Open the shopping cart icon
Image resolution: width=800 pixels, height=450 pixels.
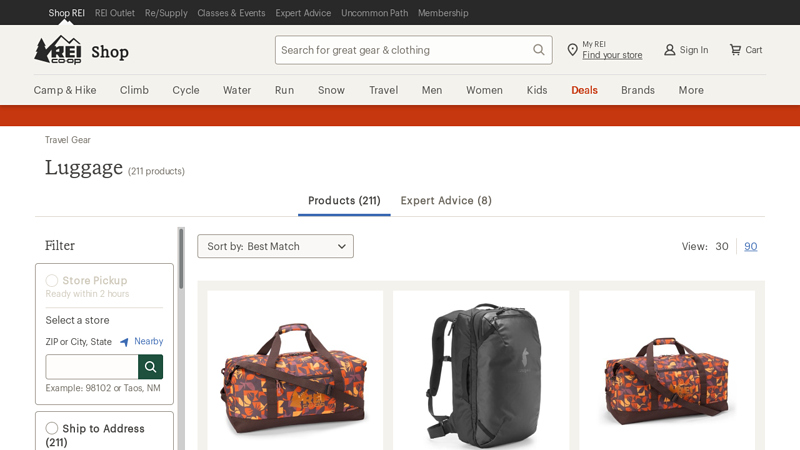[x=735, y=50]
